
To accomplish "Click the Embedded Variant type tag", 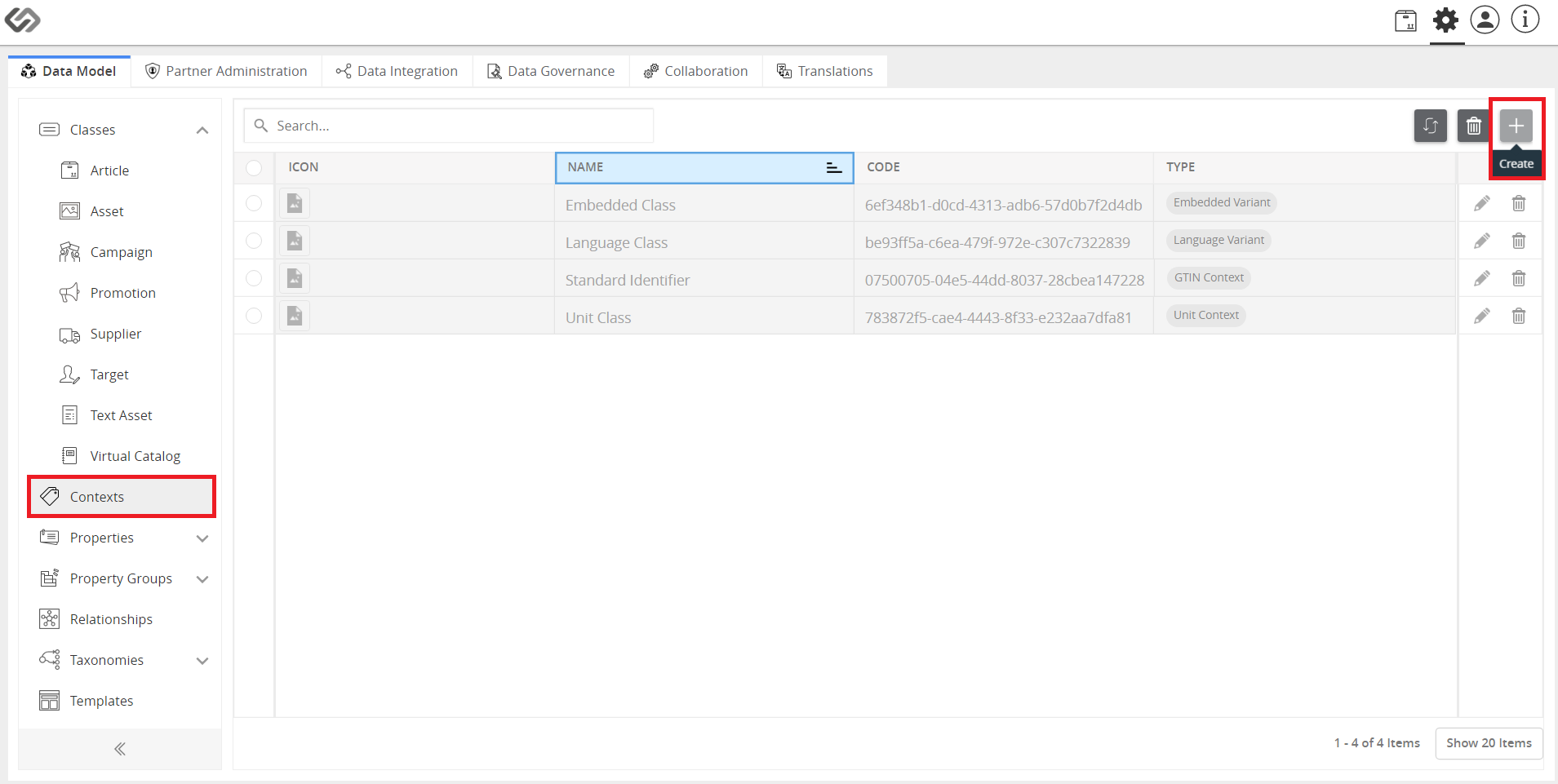I will (1222, 202).
